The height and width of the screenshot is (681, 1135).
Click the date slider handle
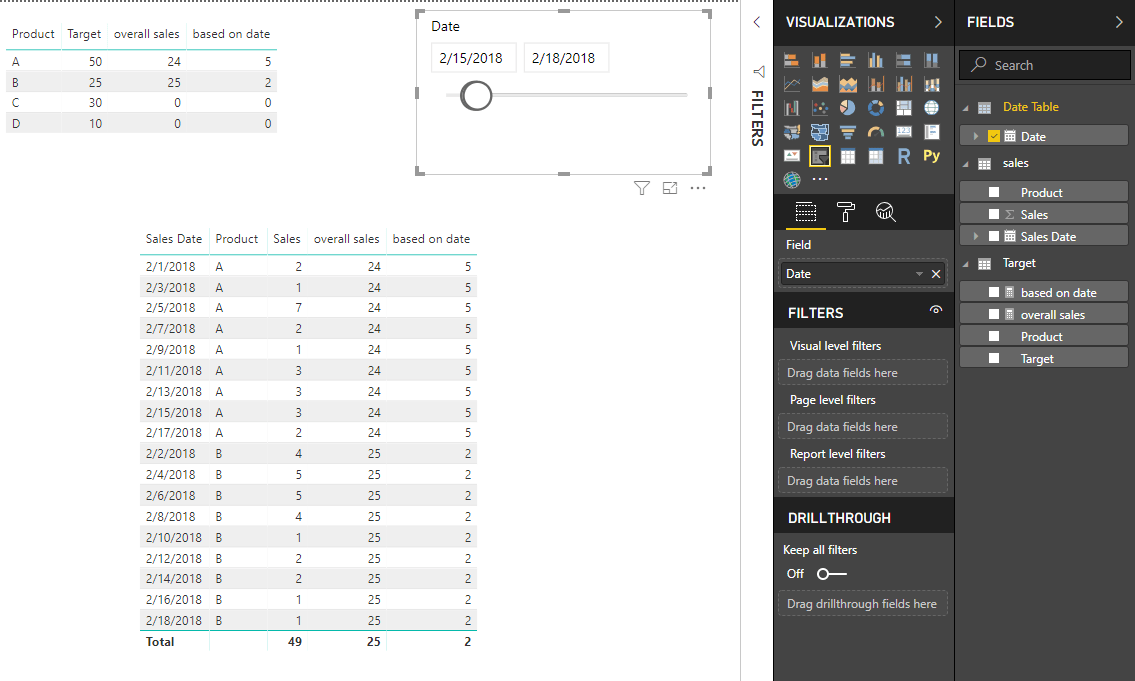pyautogui.click(x=476, y=96)
